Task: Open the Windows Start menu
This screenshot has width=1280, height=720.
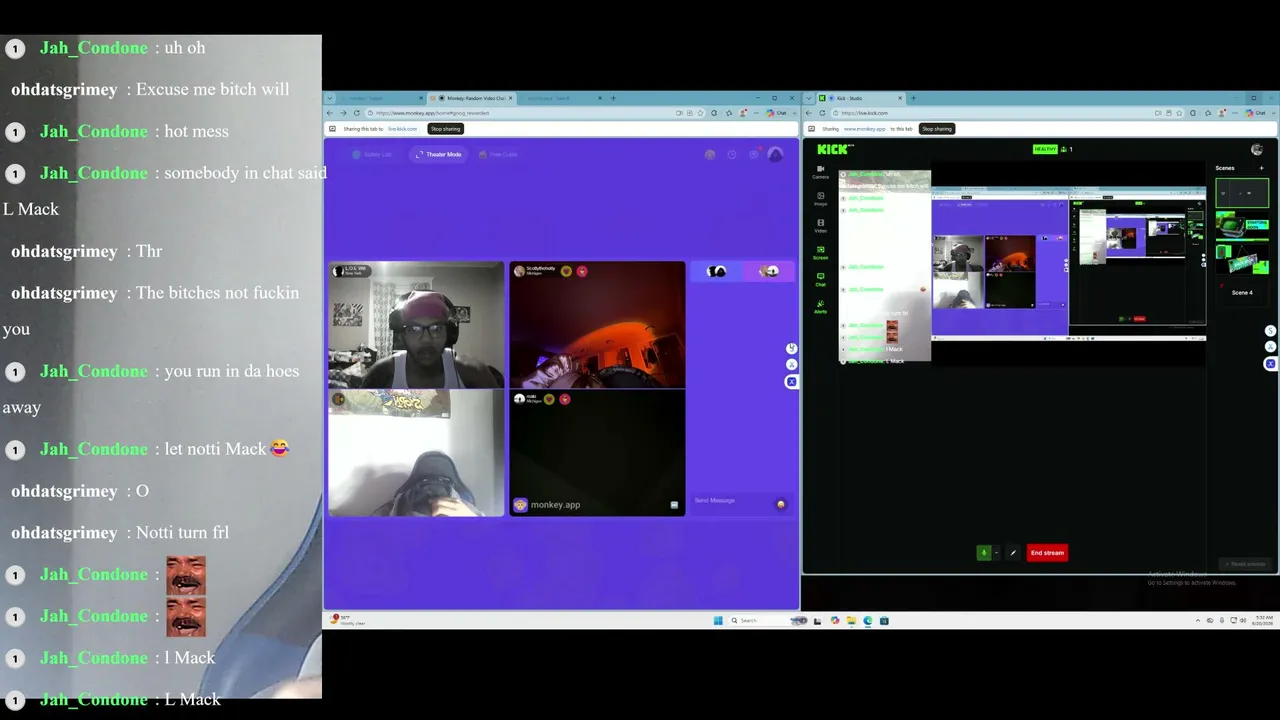Action: pos(718,621)
